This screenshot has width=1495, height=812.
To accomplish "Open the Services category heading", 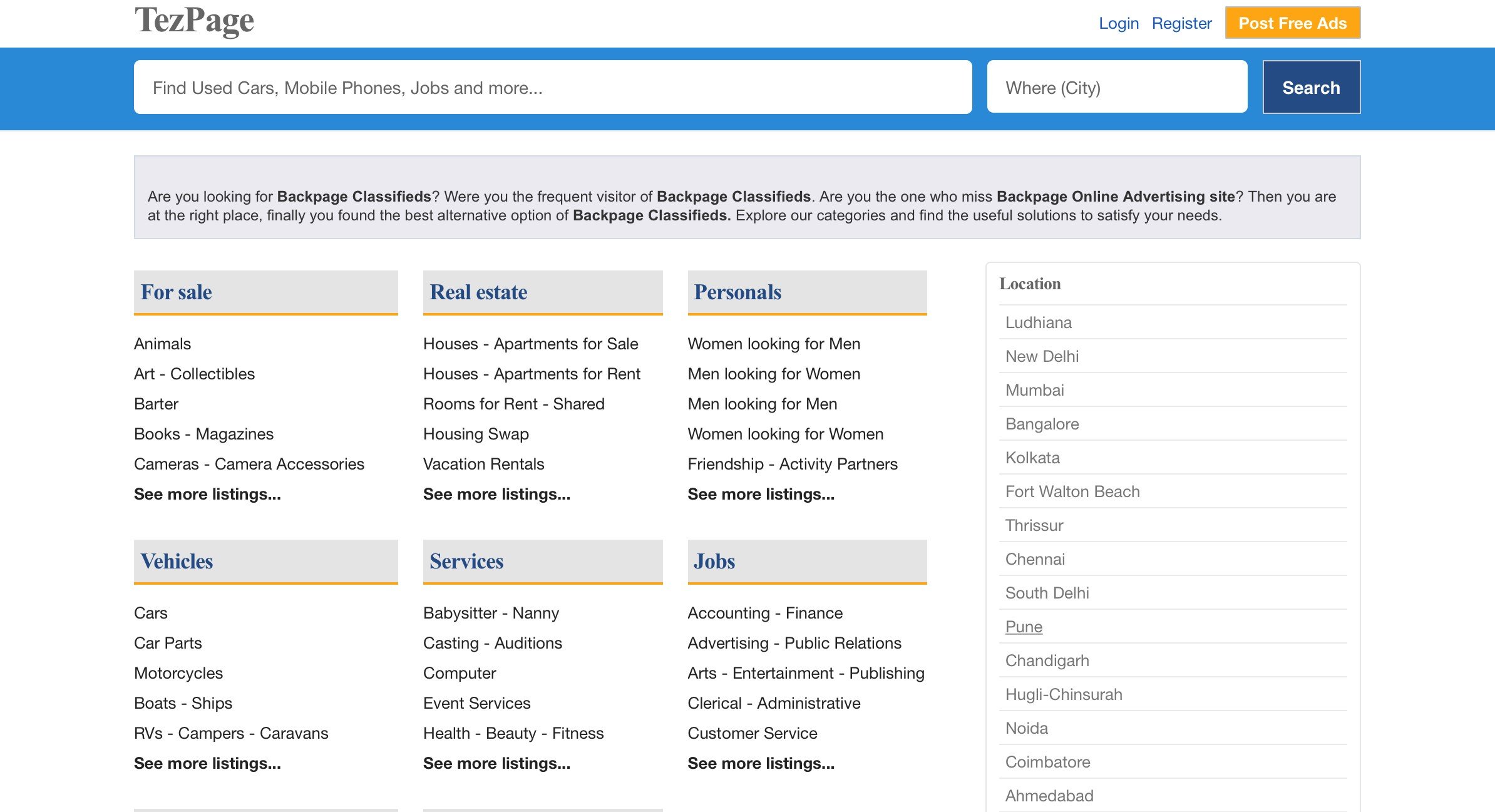I will pos(466,561).
